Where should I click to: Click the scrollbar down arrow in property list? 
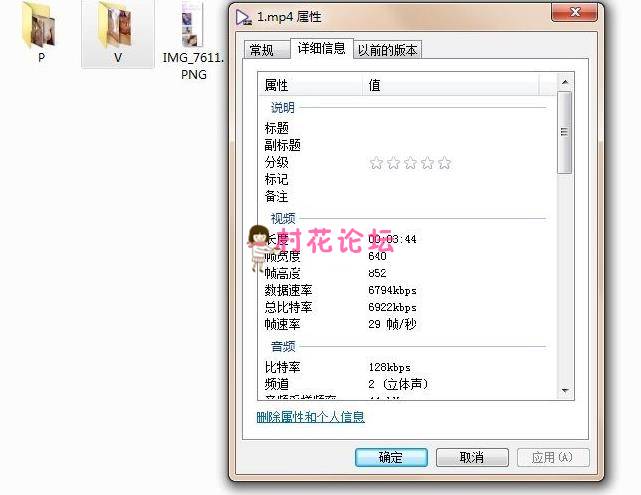564,390
